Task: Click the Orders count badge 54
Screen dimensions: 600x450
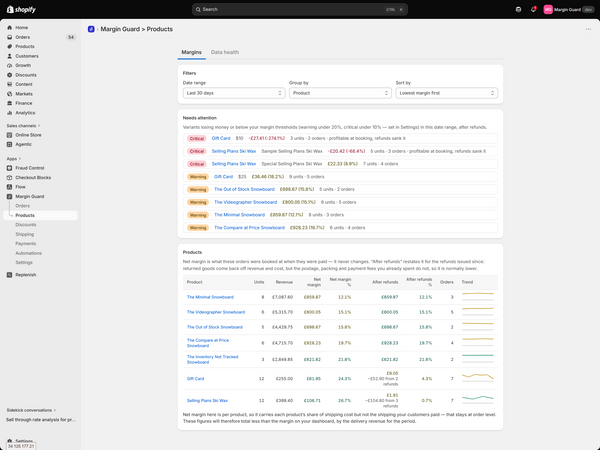Action: tap(71, 37)
